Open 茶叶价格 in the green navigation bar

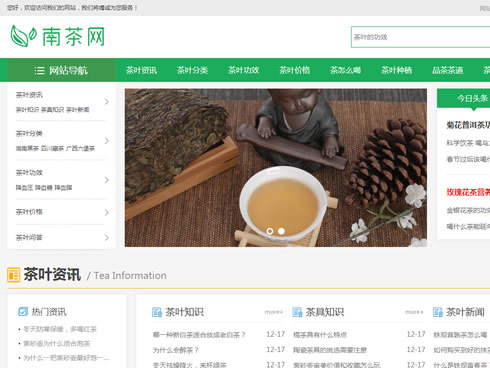pos(295,70)
